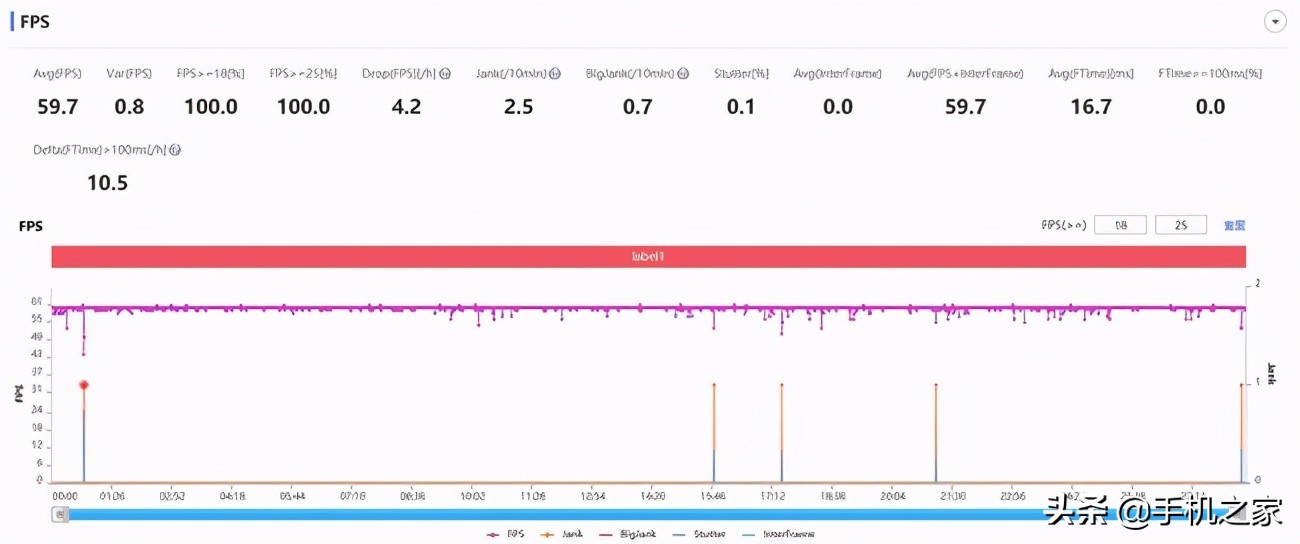Click the blue timeline range bar below the chart
This screenshot has width=1300, height=544.
pyautogui.click(x=649, y=515)
